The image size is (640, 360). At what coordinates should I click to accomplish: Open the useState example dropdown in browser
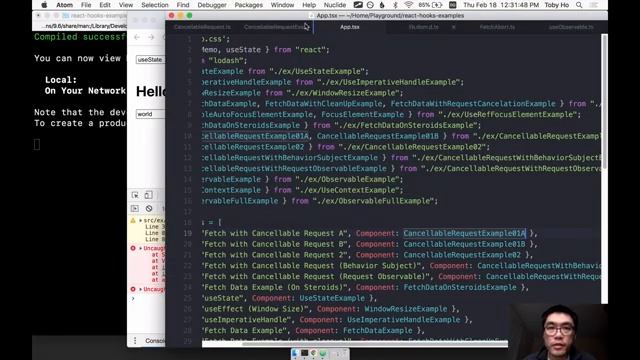tap(151, 60)
